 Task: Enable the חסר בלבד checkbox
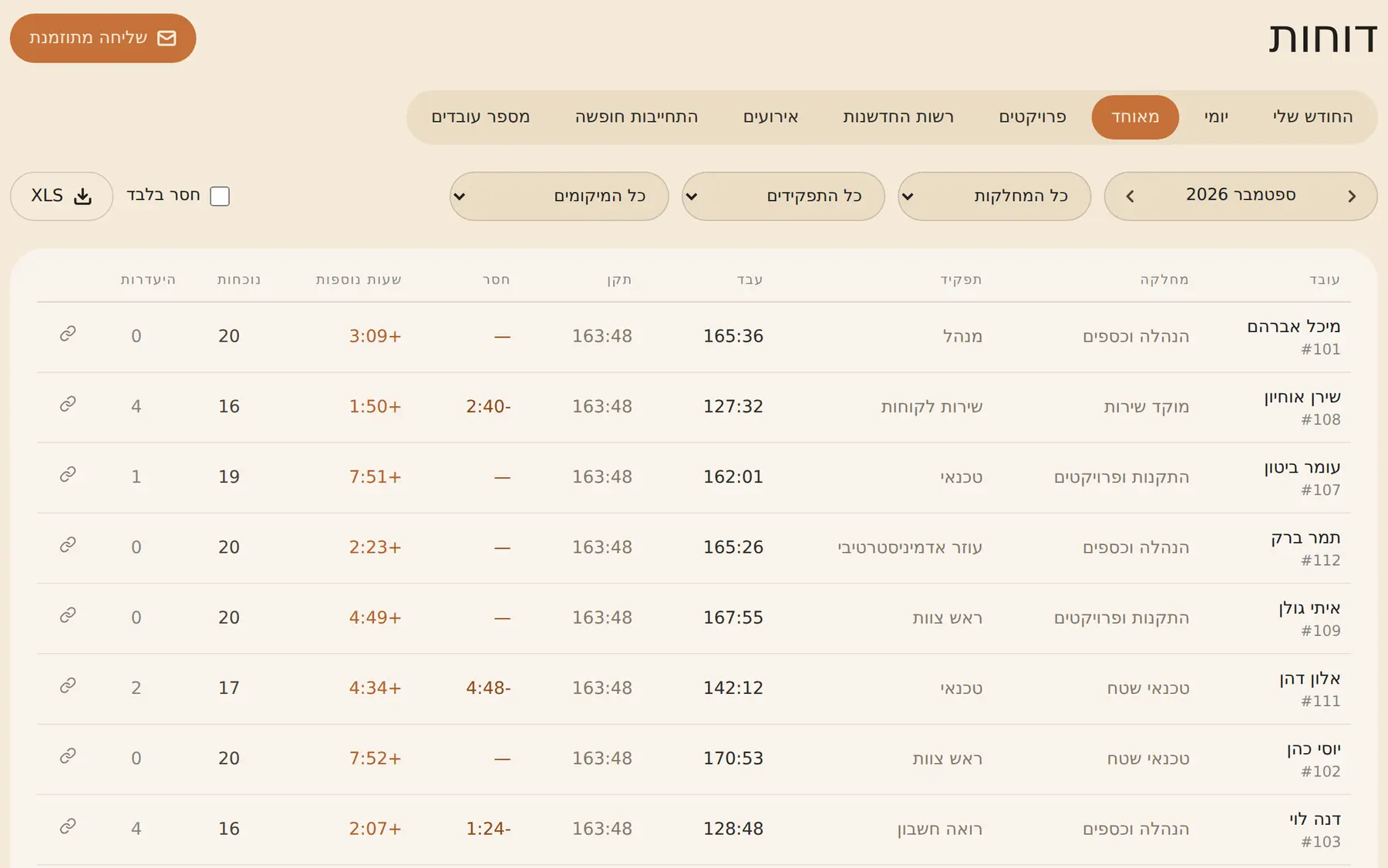(x=220, y=196)
